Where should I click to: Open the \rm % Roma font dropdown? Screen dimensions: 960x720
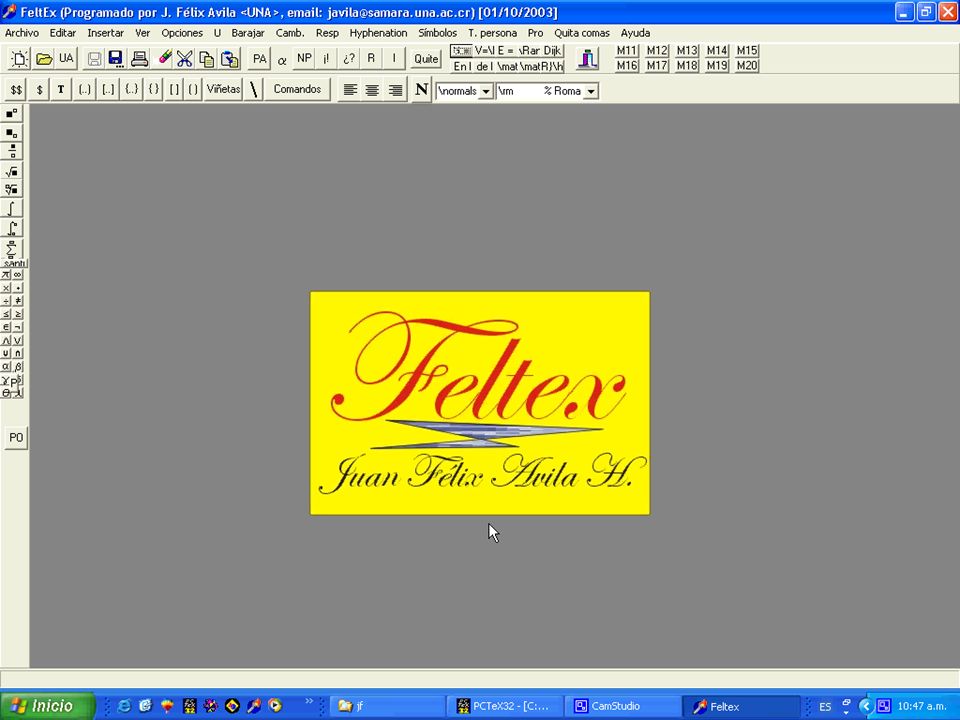tap(591, 91)
